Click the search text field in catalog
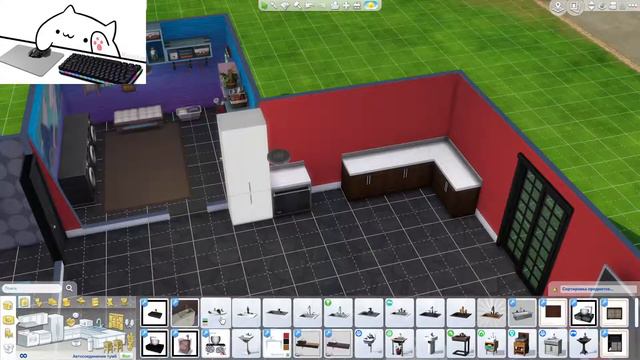Viewport: 640px width, 360px height. click(32, 288)
